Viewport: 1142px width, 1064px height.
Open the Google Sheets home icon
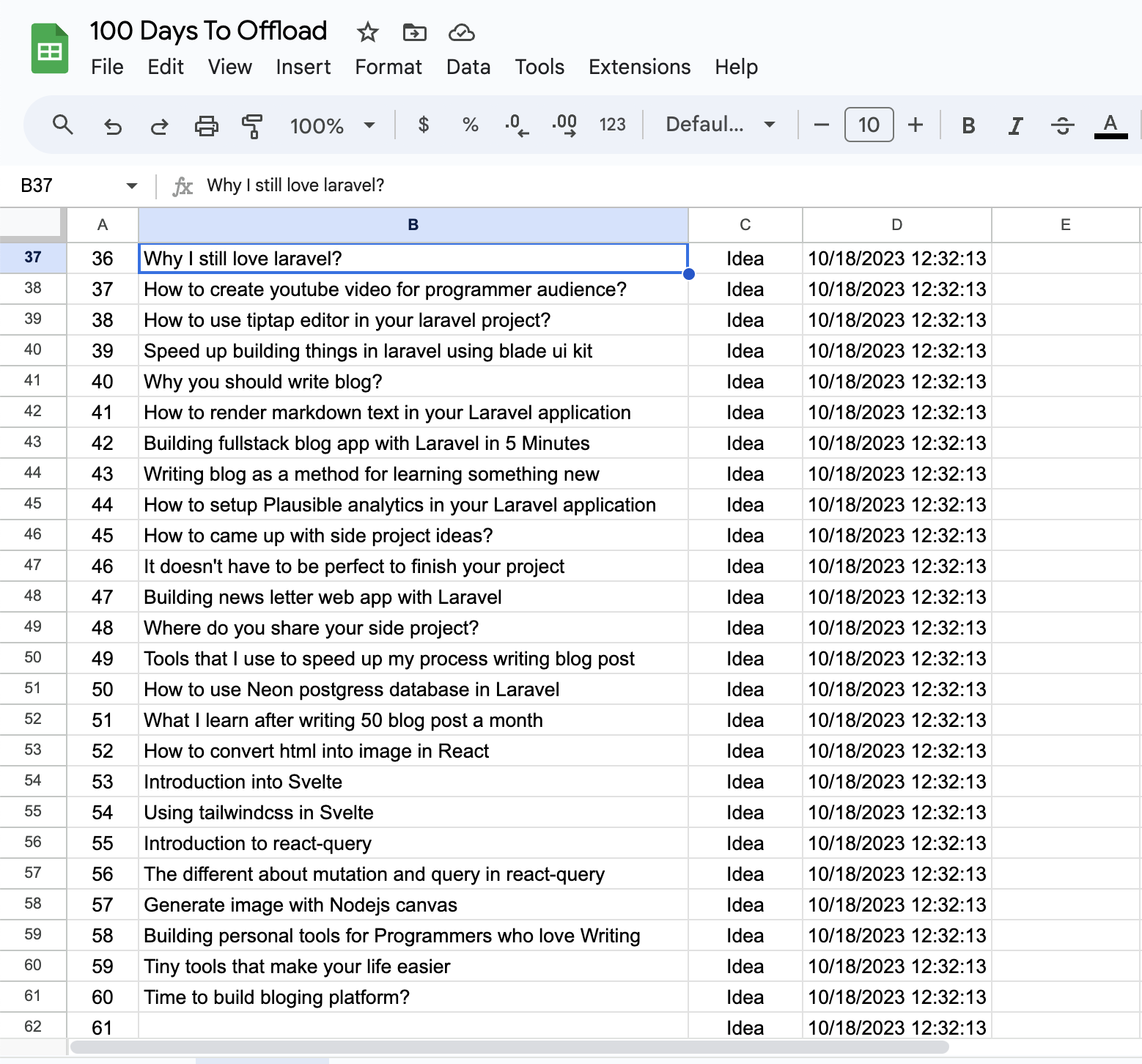point(50,49)
